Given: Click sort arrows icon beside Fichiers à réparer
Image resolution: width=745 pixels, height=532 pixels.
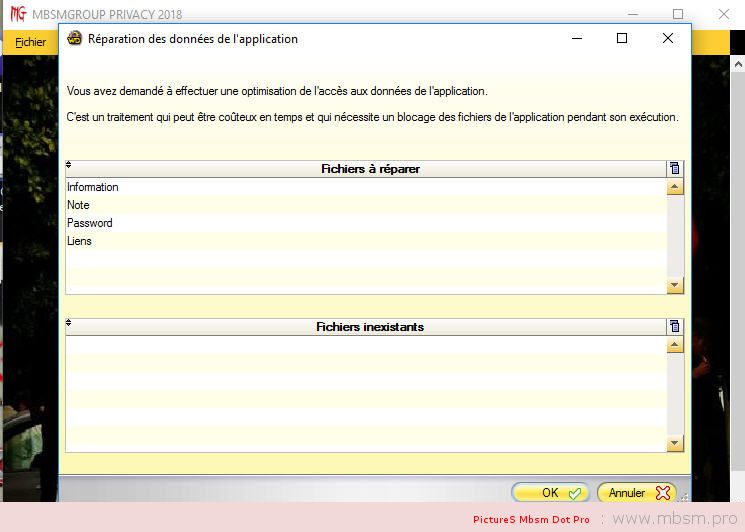Looking at the screenshot, I should [69, 165].
